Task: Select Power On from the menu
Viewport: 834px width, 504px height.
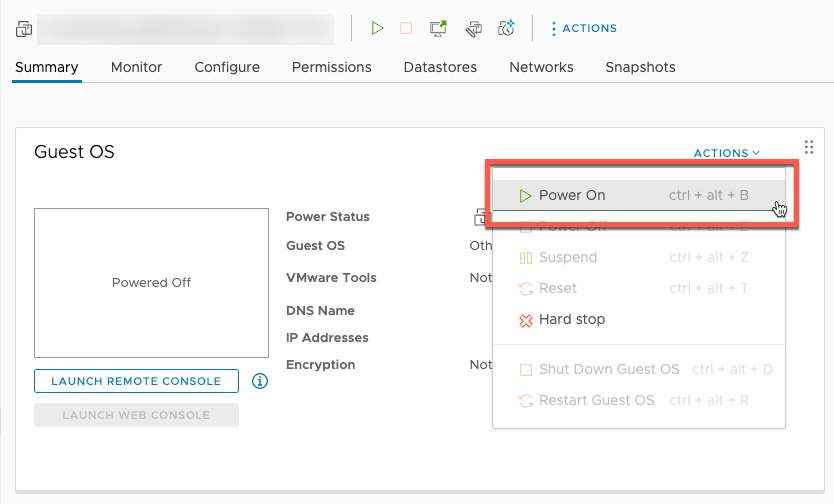Action: 572,196
